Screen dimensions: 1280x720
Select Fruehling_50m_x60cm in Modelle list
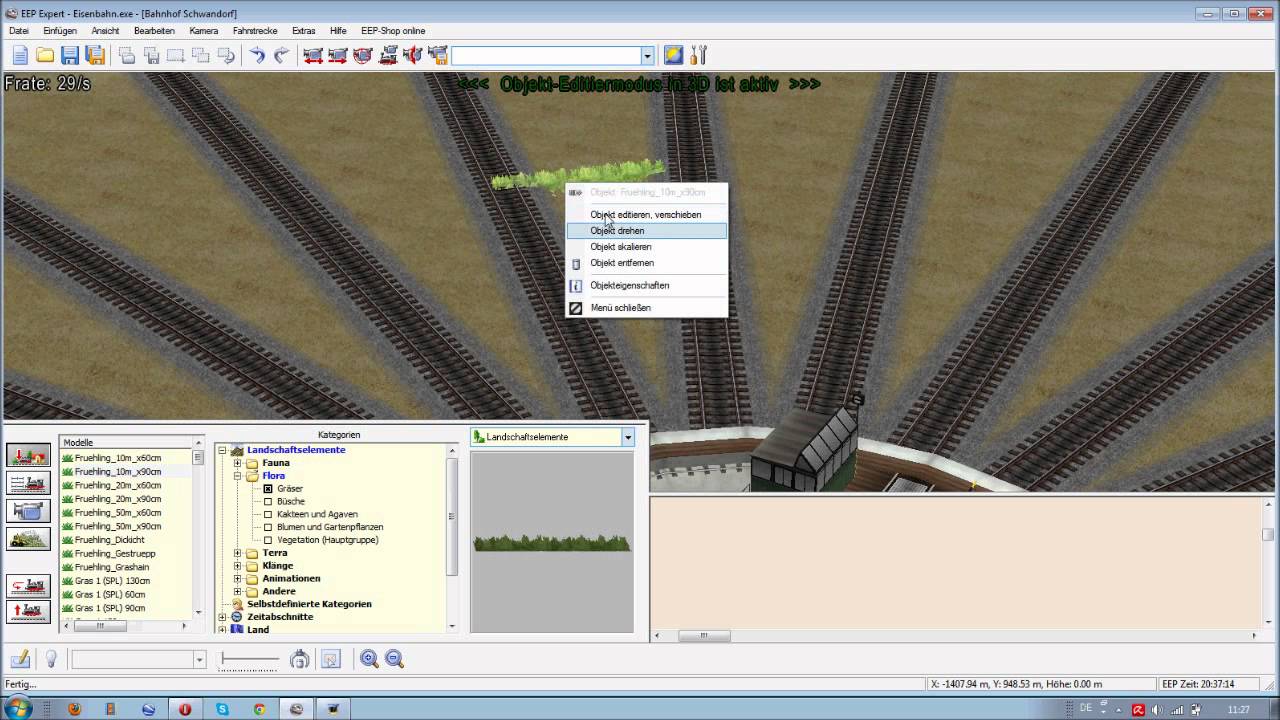(117, 513)
